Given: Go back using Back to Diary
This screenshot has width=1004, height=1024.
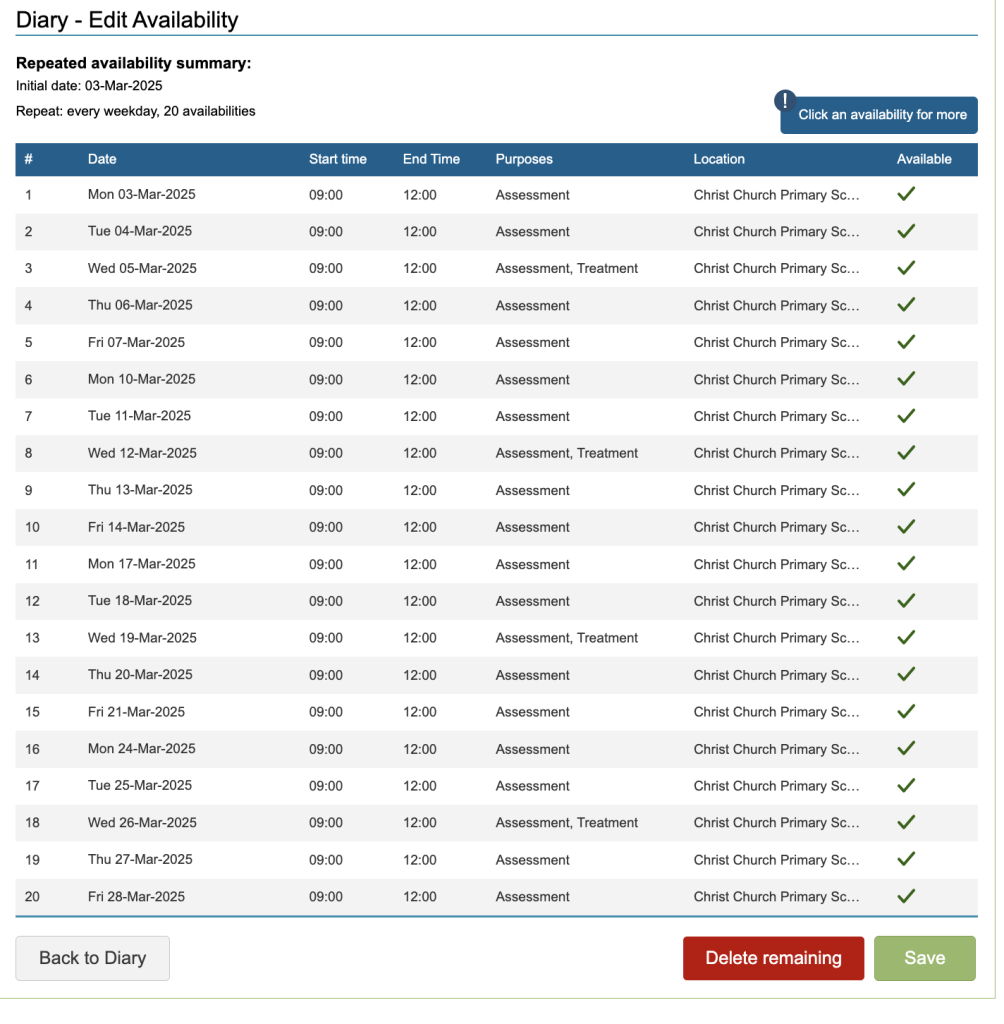Looking at the screenshot, I should click(x=92, y=958).
